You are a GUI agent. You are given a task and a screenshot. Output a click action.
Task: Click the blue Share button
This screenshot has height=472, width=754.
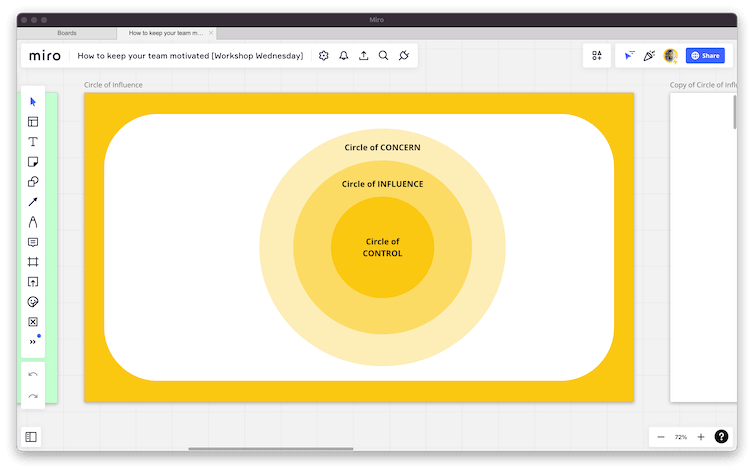click(x=705, y=56)
